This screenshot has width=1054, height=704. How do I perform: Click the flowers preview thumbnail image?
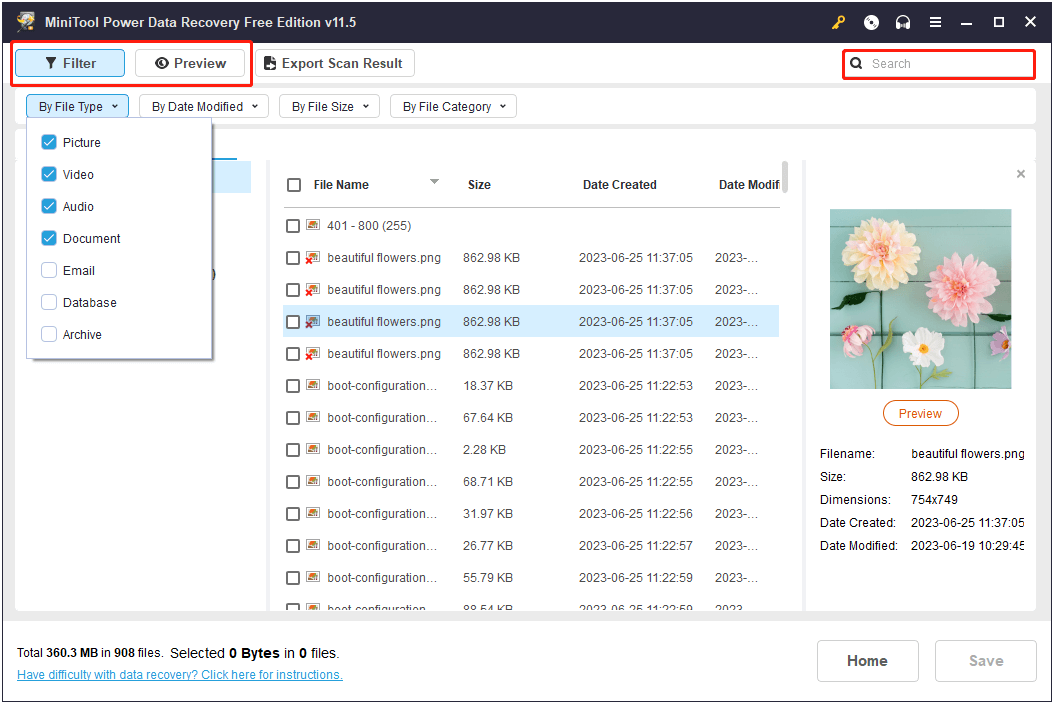920,299
